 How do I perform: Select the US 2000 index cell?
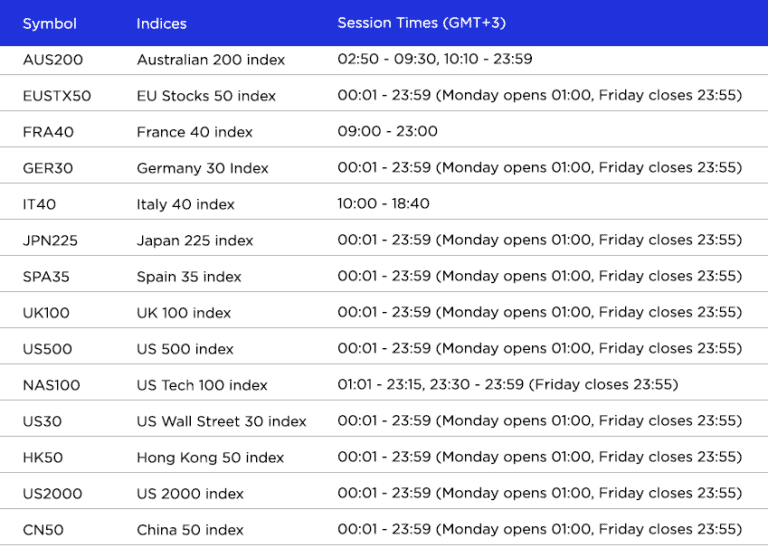[190, 494]
